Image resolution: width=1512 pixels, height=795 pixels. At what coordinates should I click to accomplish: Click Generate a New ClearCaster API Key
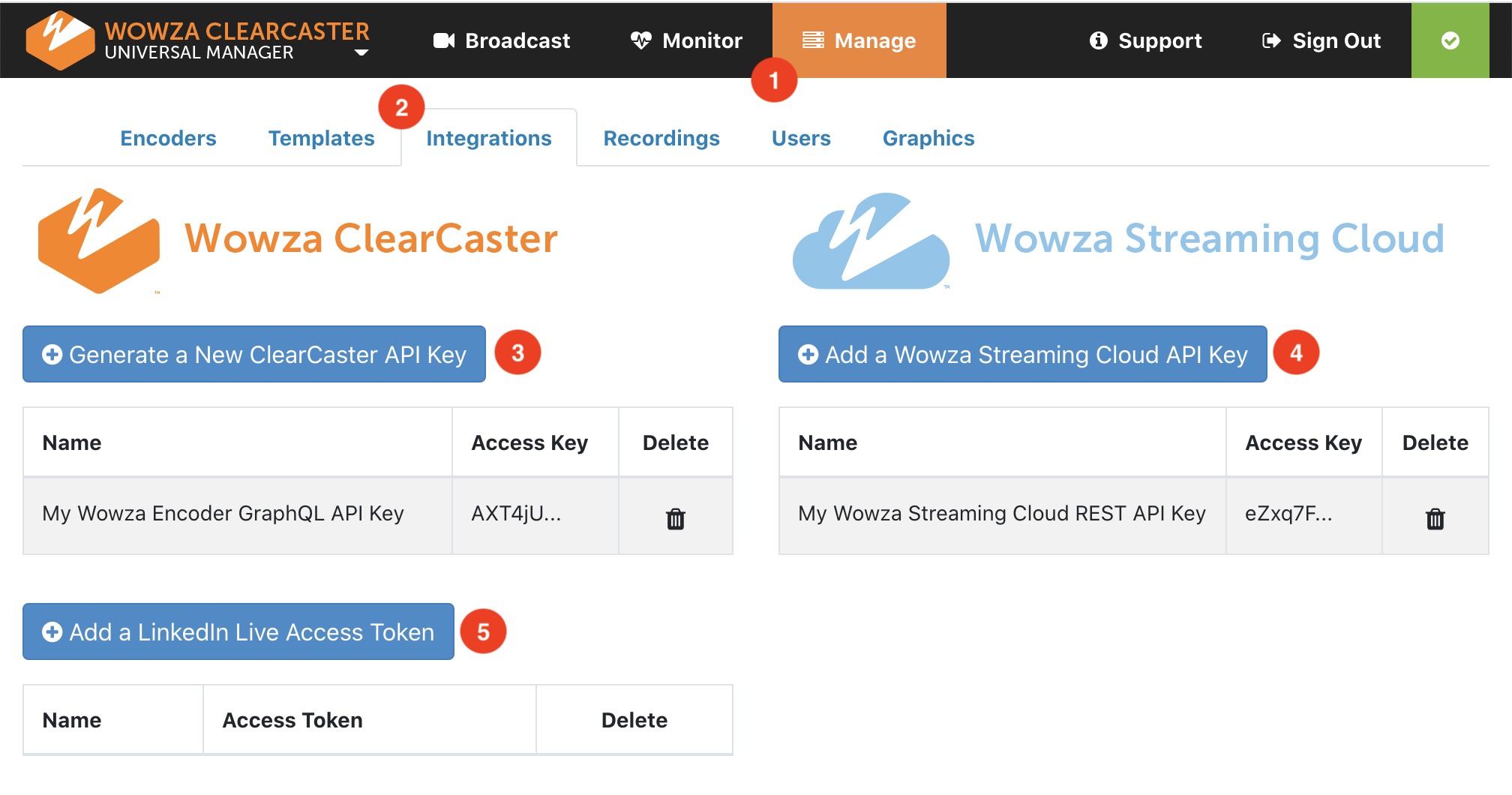pyautogui.click(x=254, y=354)
